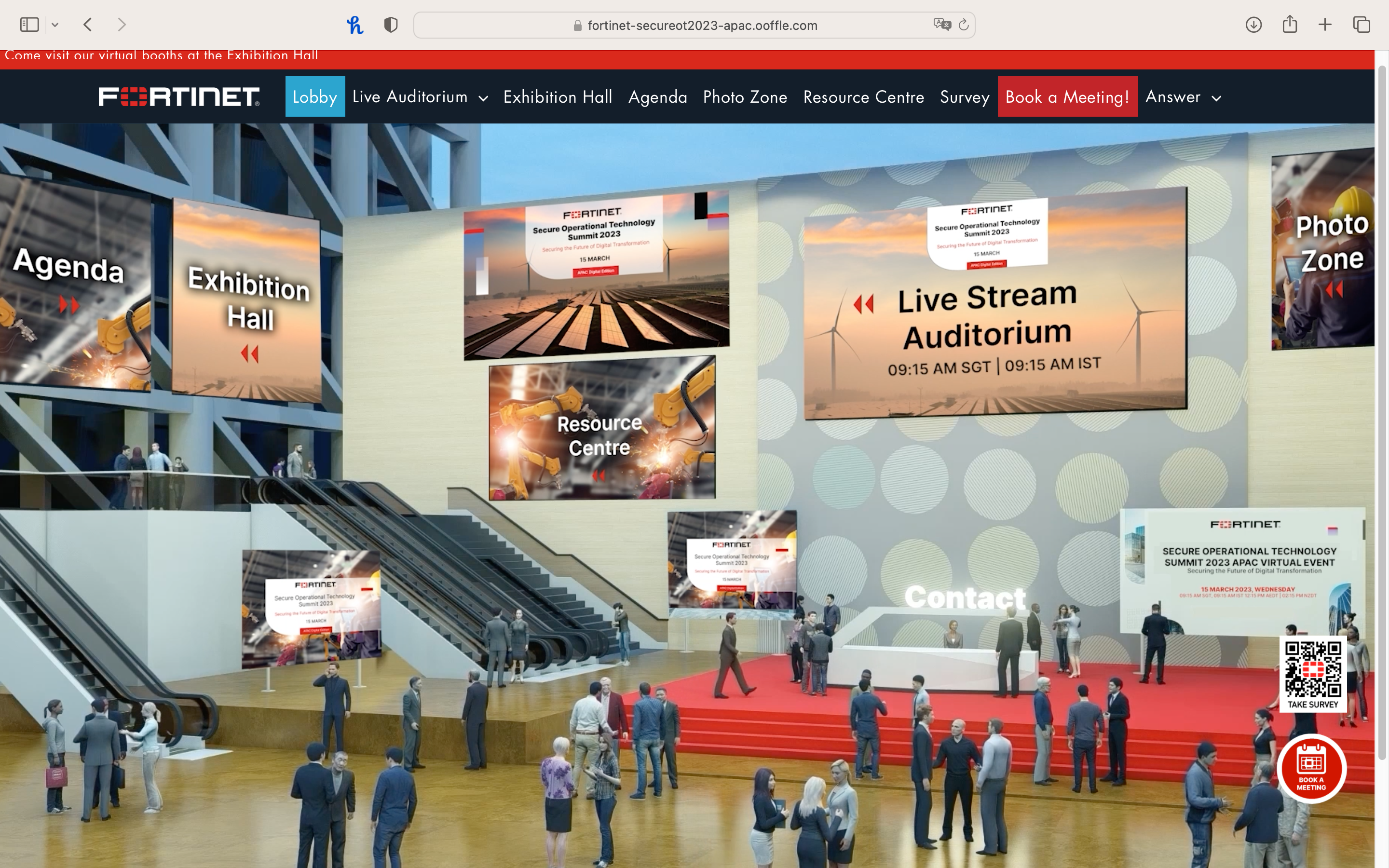This screenshot has height=868, width=1389.
Task: Open Exhibition Hall in navigation bar
Action: click(x=558, y=97)
